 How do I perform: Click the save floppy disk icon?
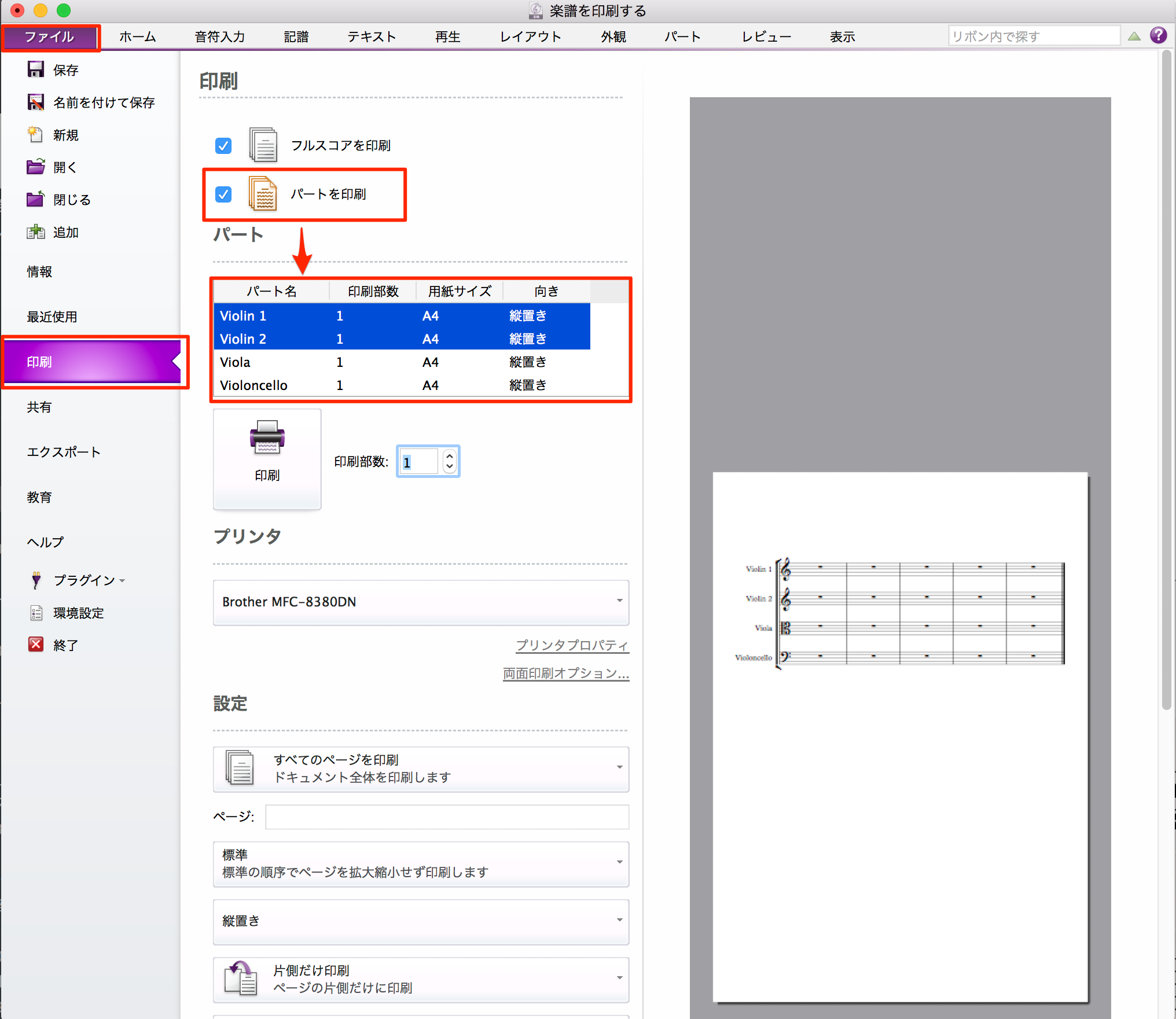coord(36,69)
